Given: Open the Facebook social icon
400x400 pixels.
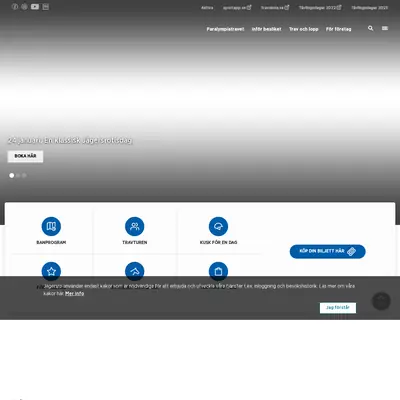Looking at the screenshot, I should point(15,7).
